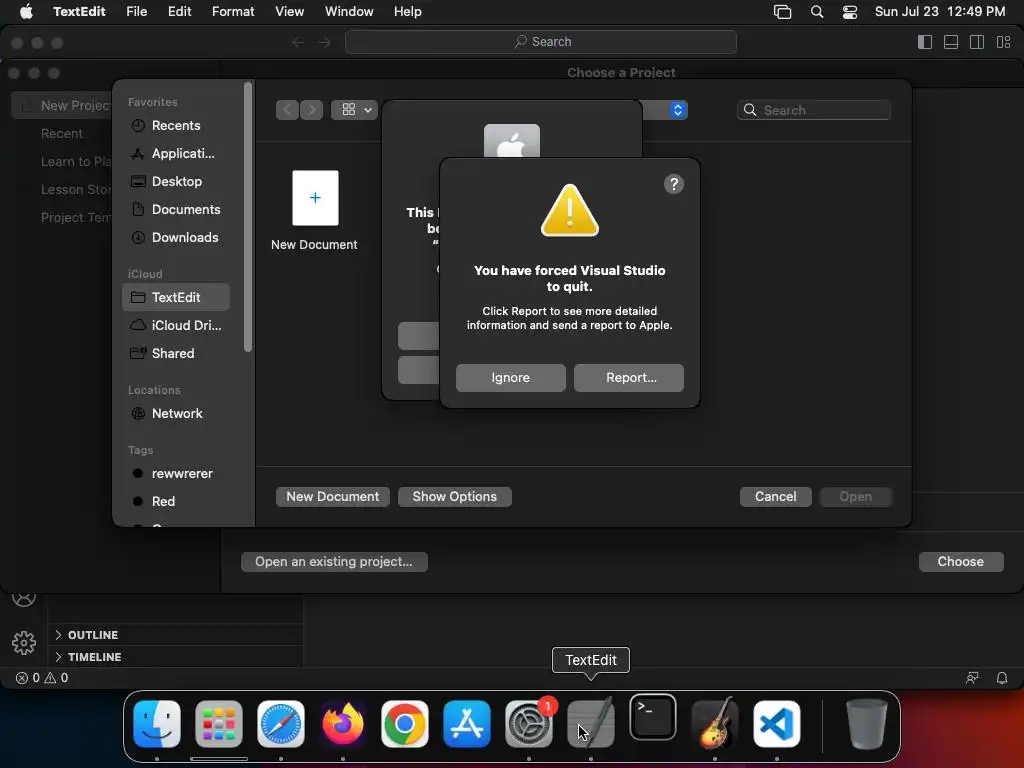
Task: Open Google Chrome from the Dock
Action: click(x=405, y=724)
